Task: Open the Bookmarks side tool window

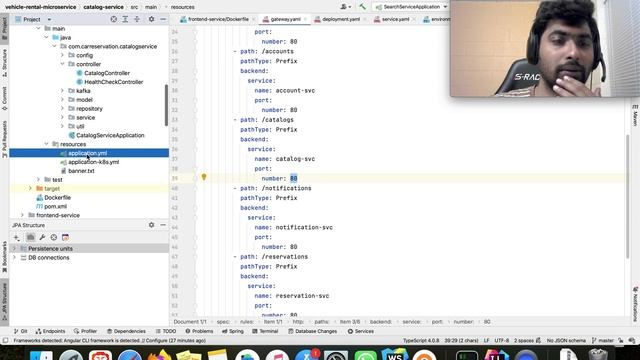Action: pos(4,257)
